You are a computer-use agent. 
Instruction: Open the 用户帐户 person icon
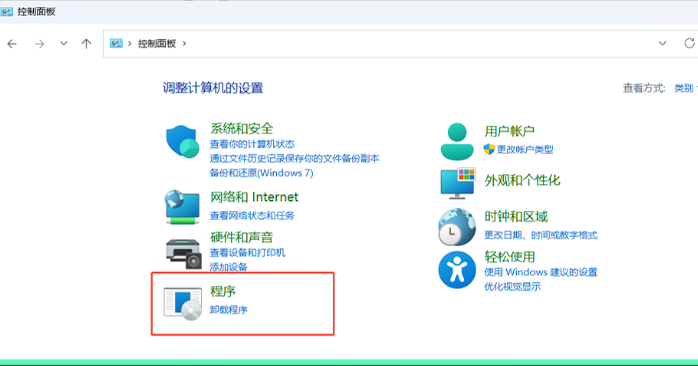tap(457, 142)
